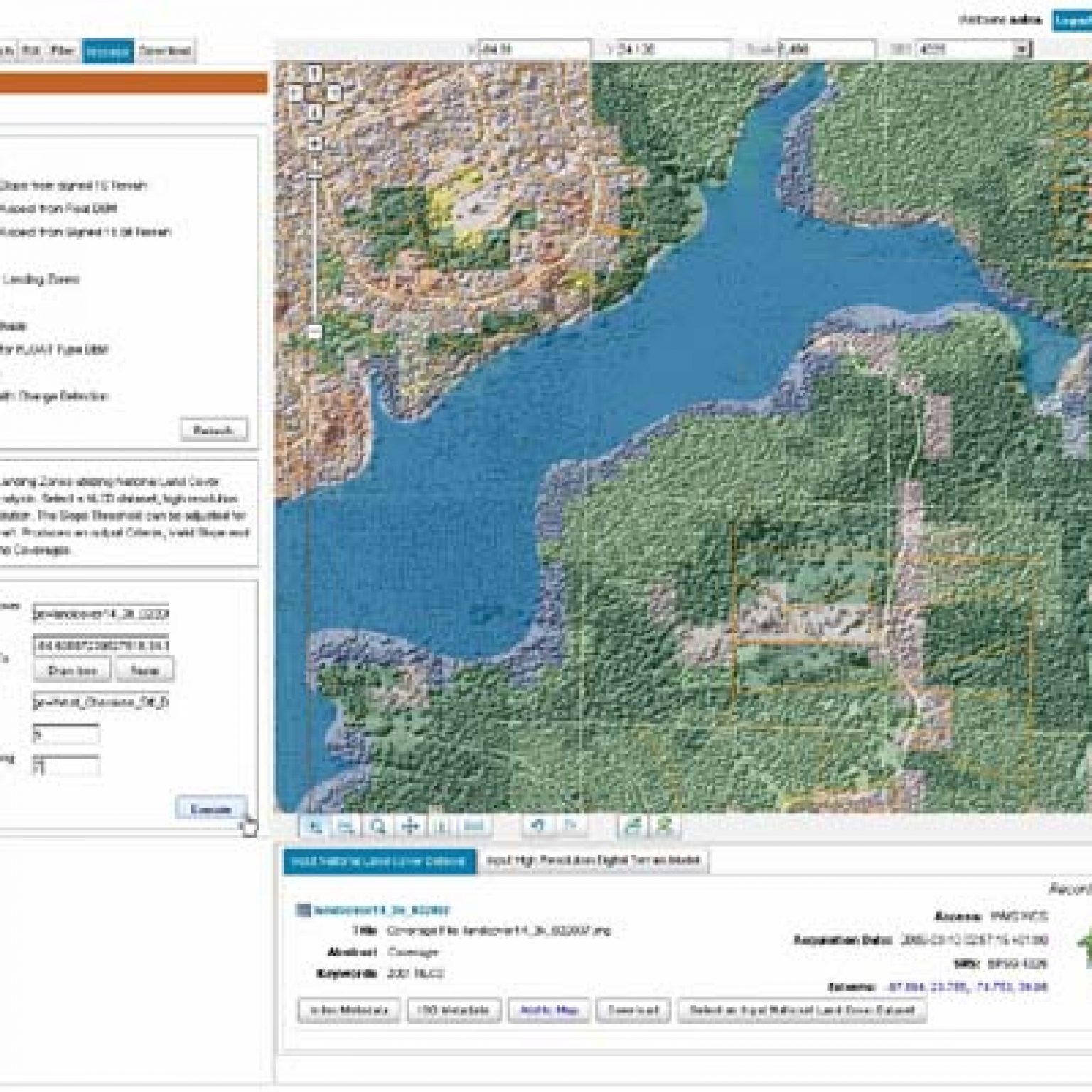Viewport: 1092px width, 1092px height.
Task: Open the landcover dataset title link
Action: coord(382,909)
